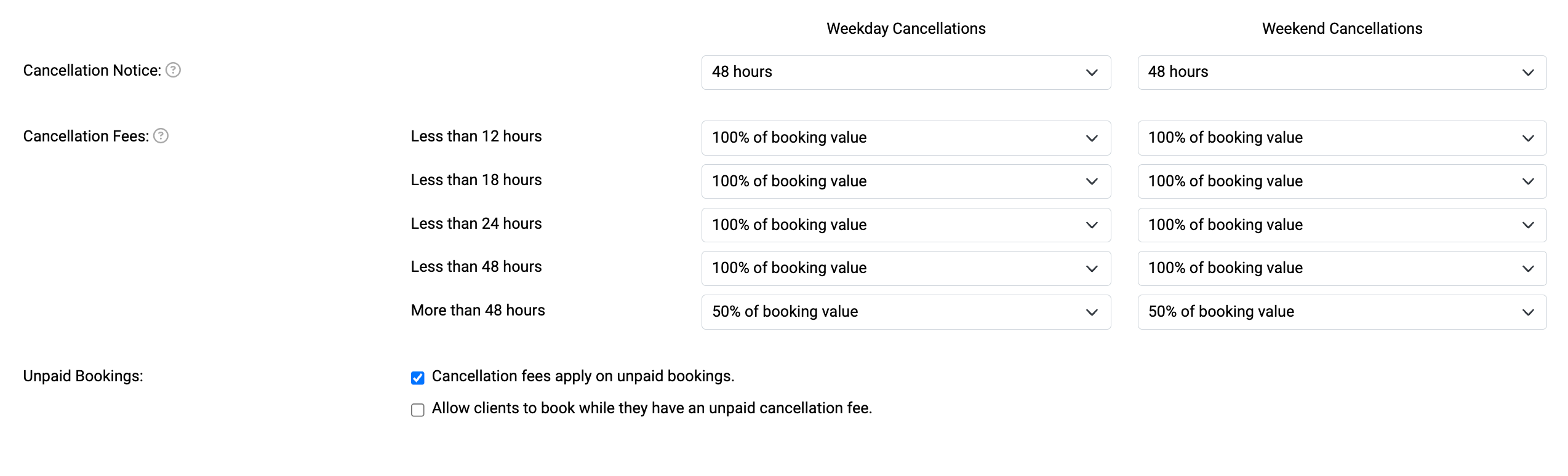1568x476 pixels.
Task: Click the Weekday Cancellations column header
Action: pyautogui.click(x=906, y=28)
